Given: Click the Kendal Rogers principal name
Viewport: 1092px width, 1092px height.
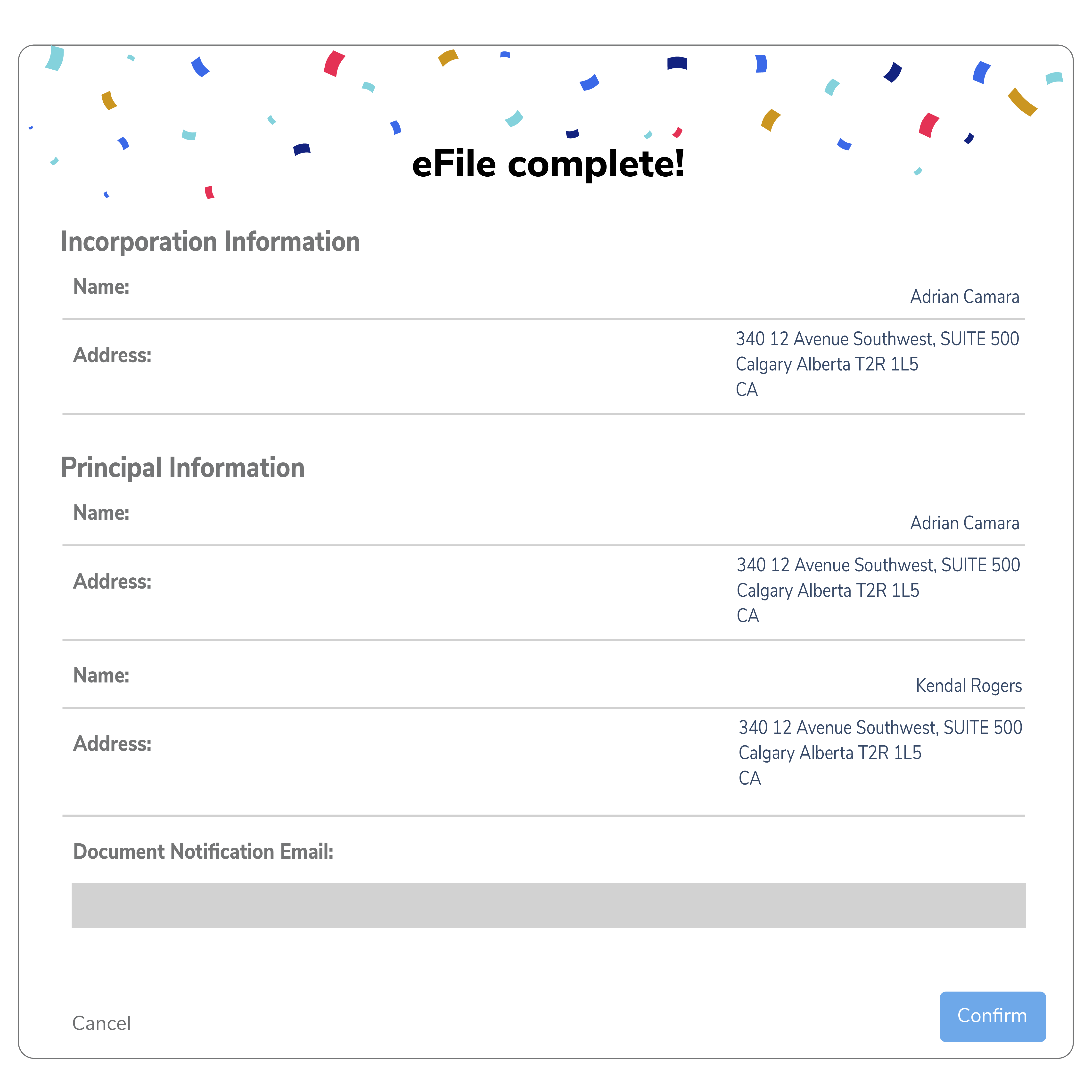Looking at the screenshot, I should click(968, 686).
